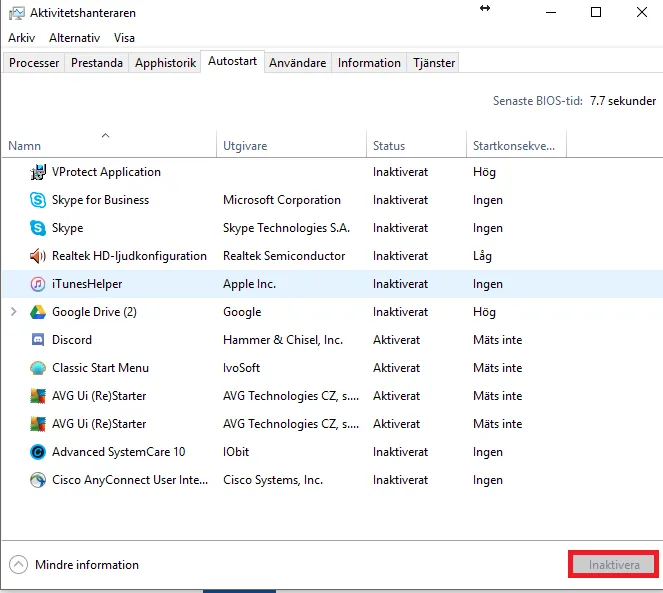Click the Inaktivera button
The height and width of the screenshot is (593, 663).
[x=614, y=565]
